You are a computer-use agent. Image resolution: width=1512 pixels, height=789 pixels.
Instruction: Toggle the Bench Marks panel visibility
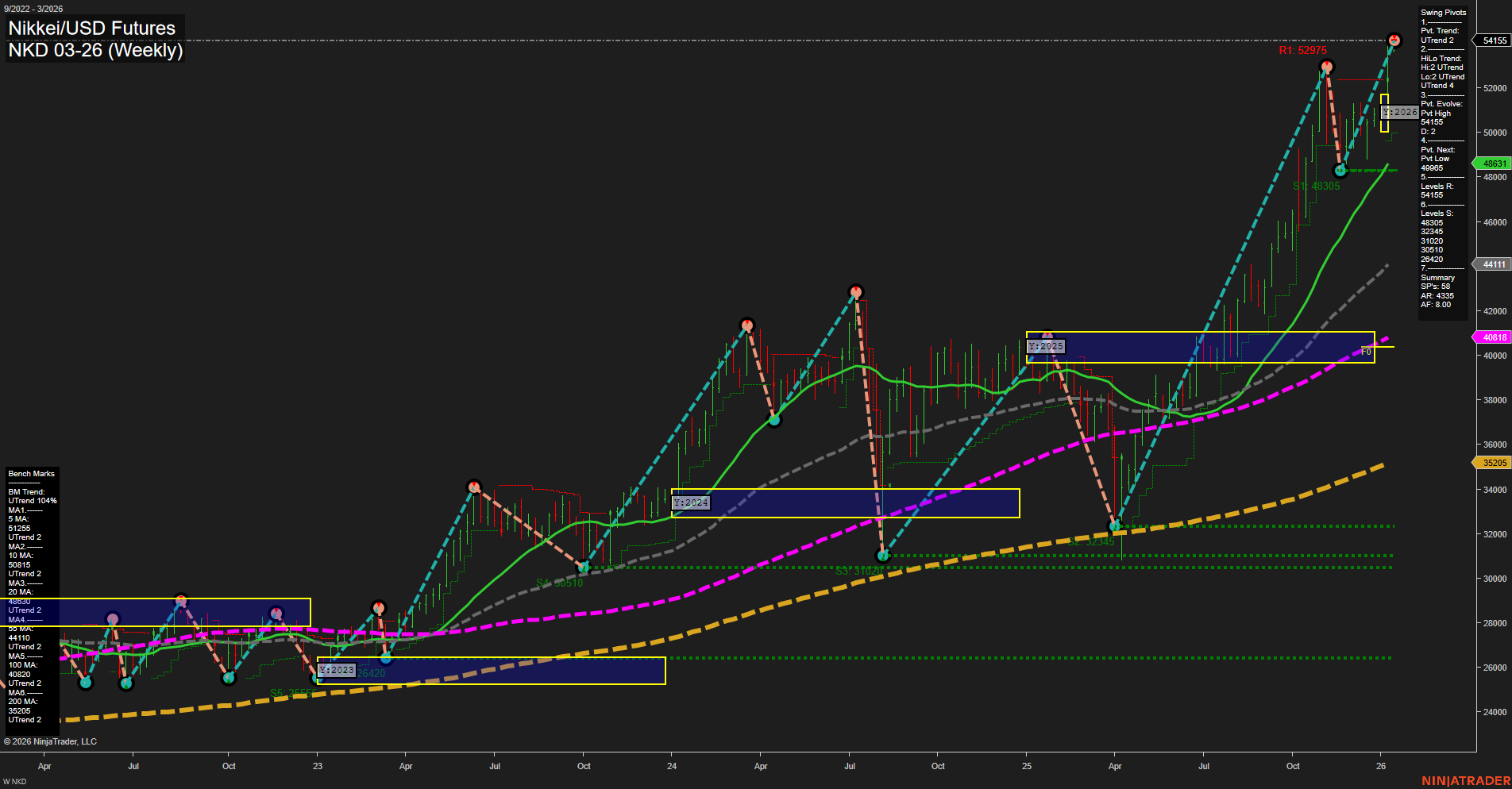[30, 473]
